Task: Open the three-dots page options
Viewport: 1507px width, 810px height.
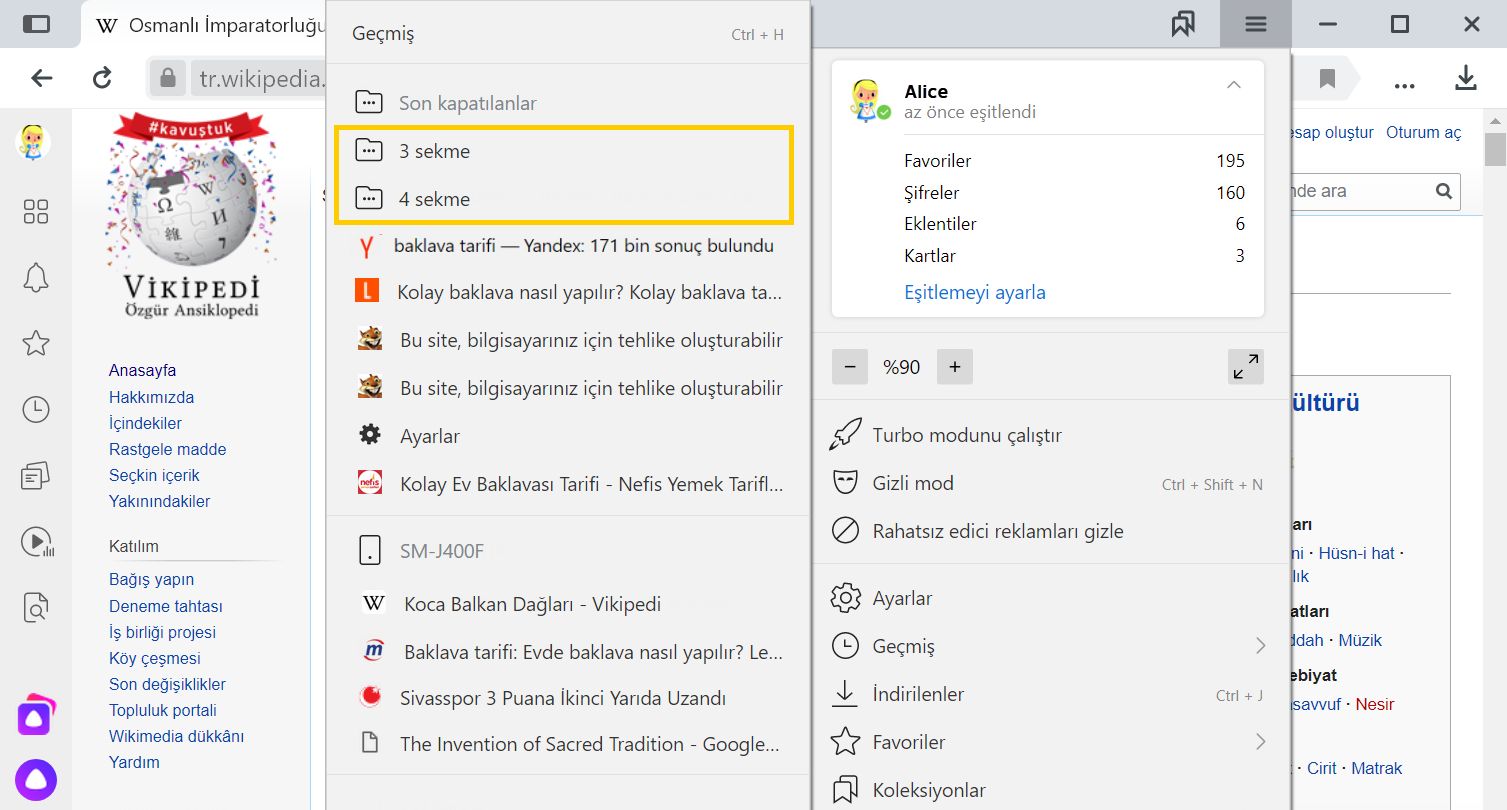Action: (x=1404, y=84)
